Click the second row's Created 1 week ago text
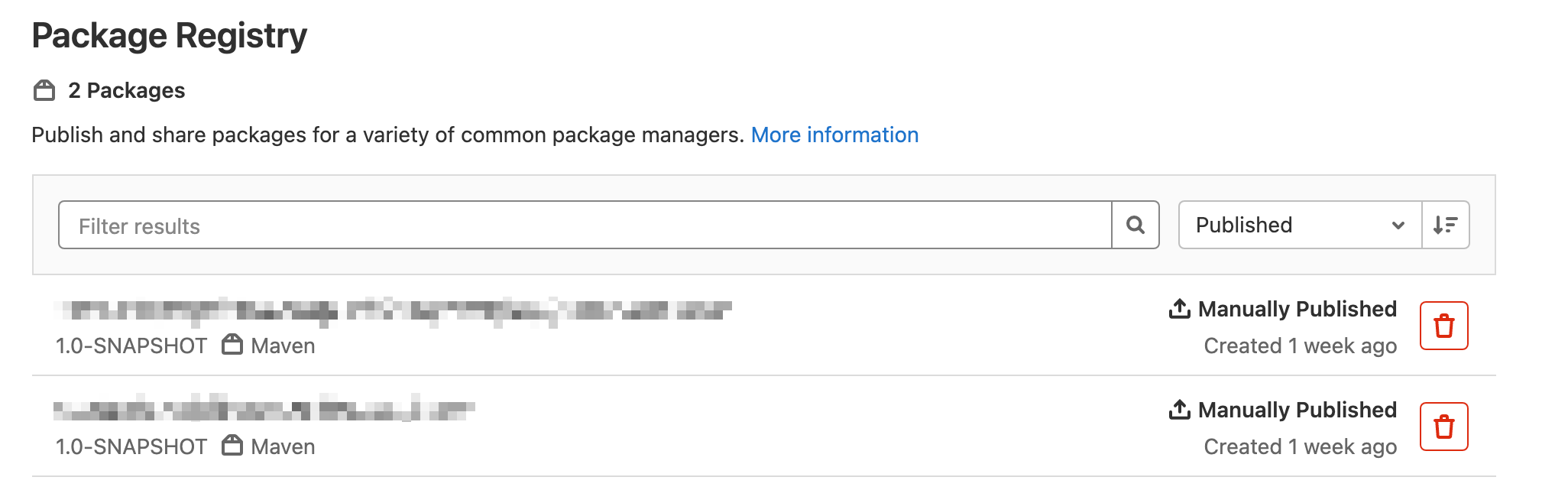The image size is (1568, 503). tap(1301, 446)
